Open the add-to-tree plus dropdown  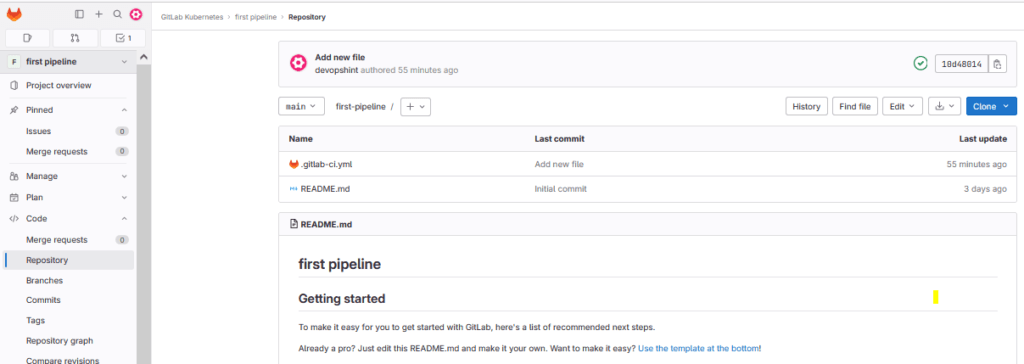coord(415,107)
